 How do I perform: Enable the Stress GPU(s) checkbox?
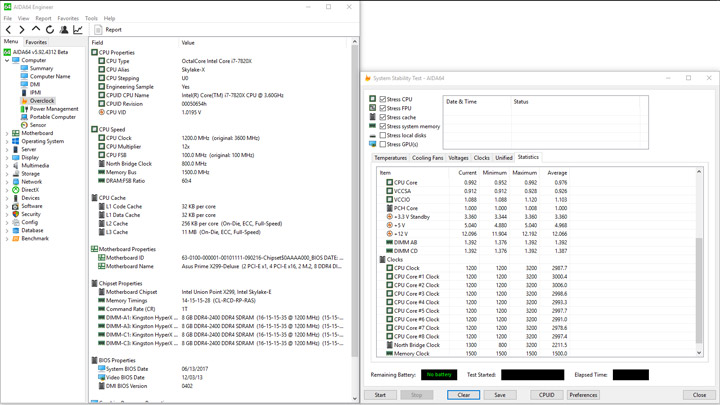pos(383,144)
